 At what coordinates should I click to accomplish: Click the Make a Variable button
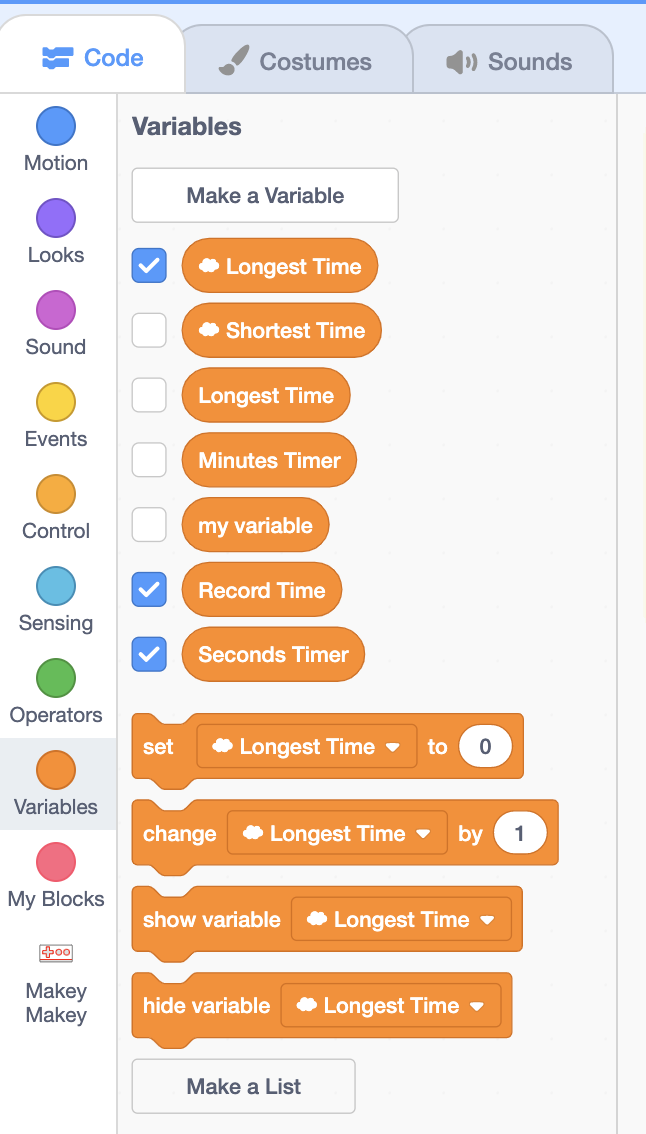pos(265,195)
